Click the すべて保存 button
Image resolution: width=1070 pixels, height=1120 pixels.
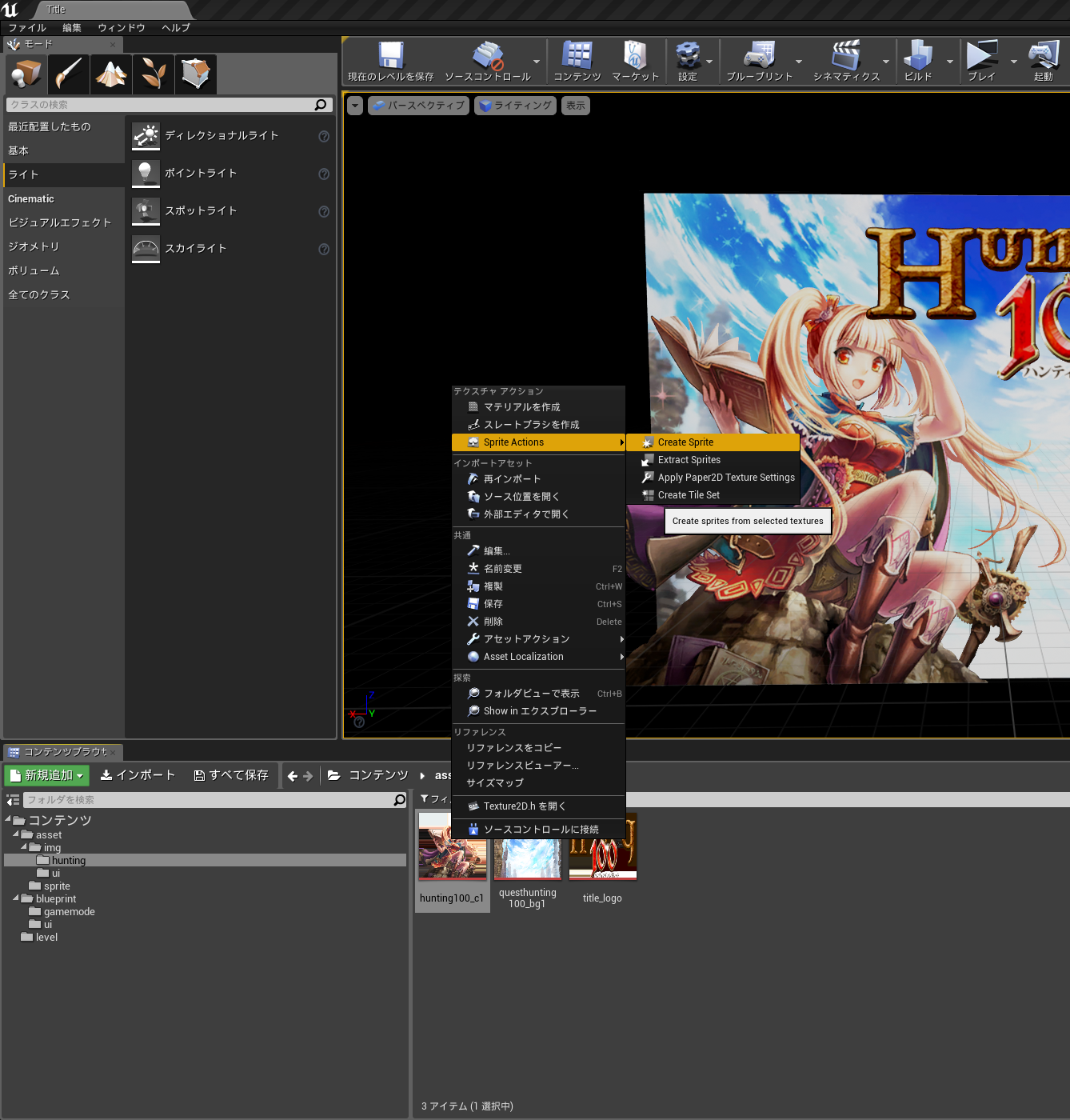click(x=231, y=774)
